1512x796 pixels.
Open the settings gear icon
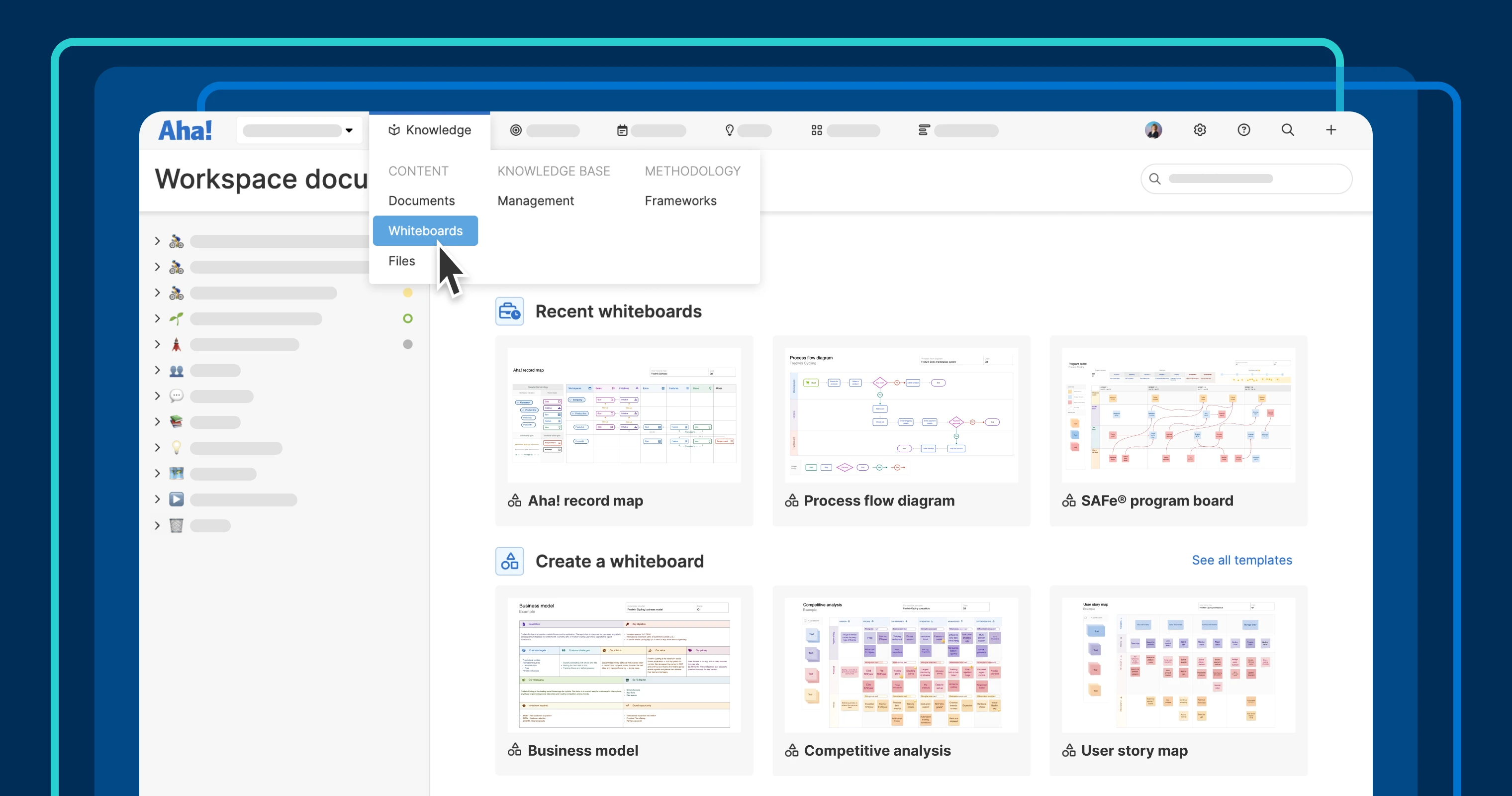pyautogui.click(x=1200, y=130)
